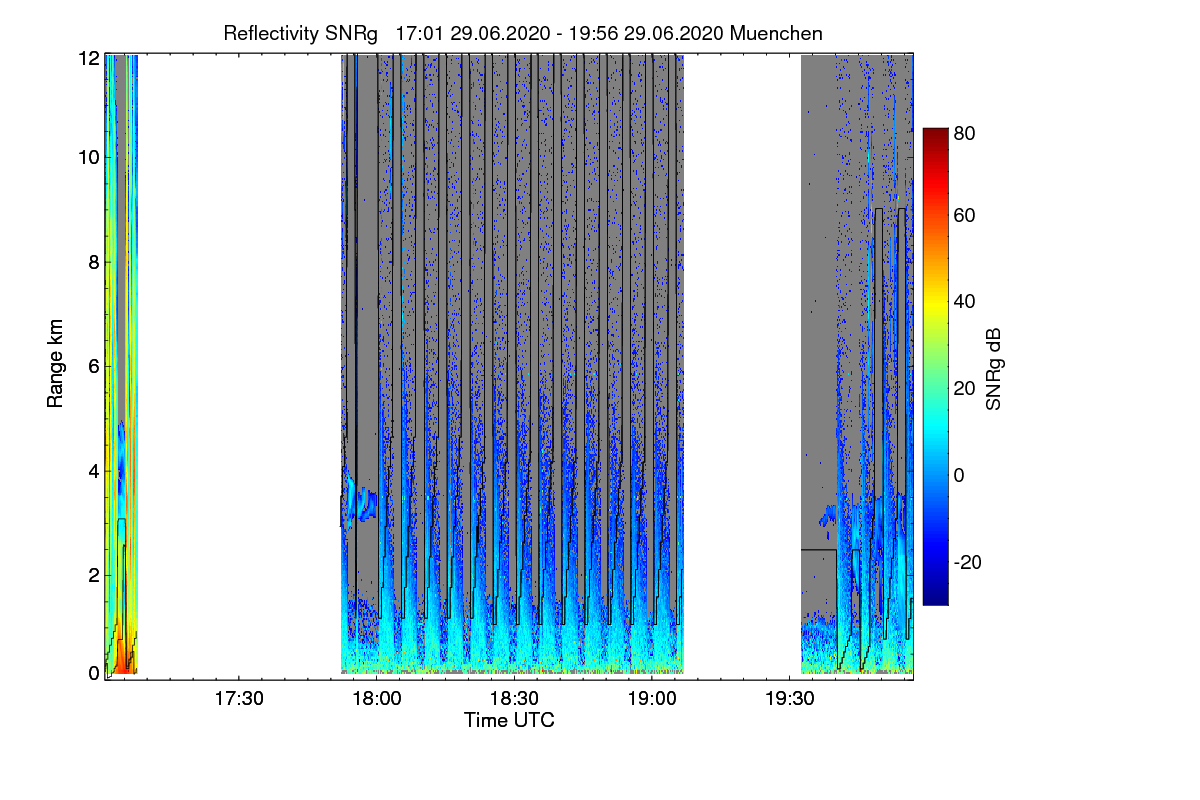Click the 'Muenchen' location in the title
This screenshot has height=800, width=1200.
776,33
